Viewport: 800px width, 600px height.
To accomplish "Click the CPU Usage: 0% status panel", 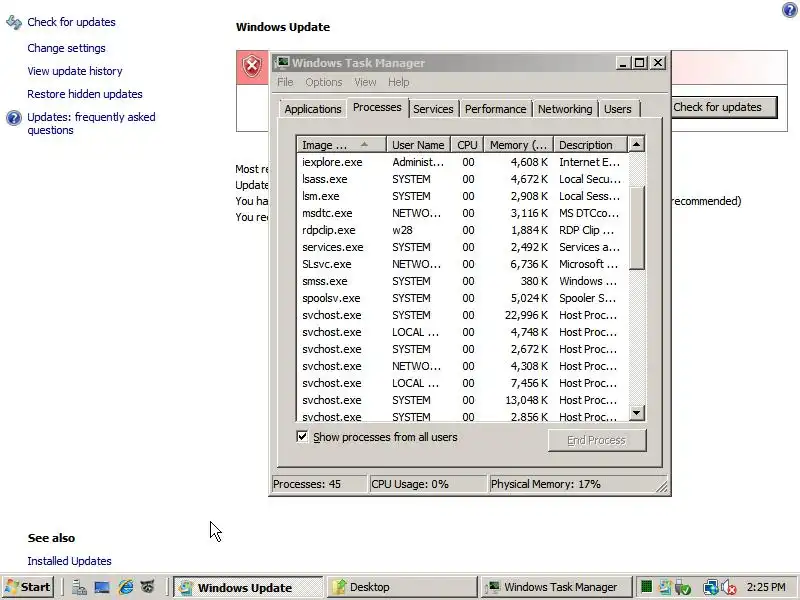I will (428, 484).
